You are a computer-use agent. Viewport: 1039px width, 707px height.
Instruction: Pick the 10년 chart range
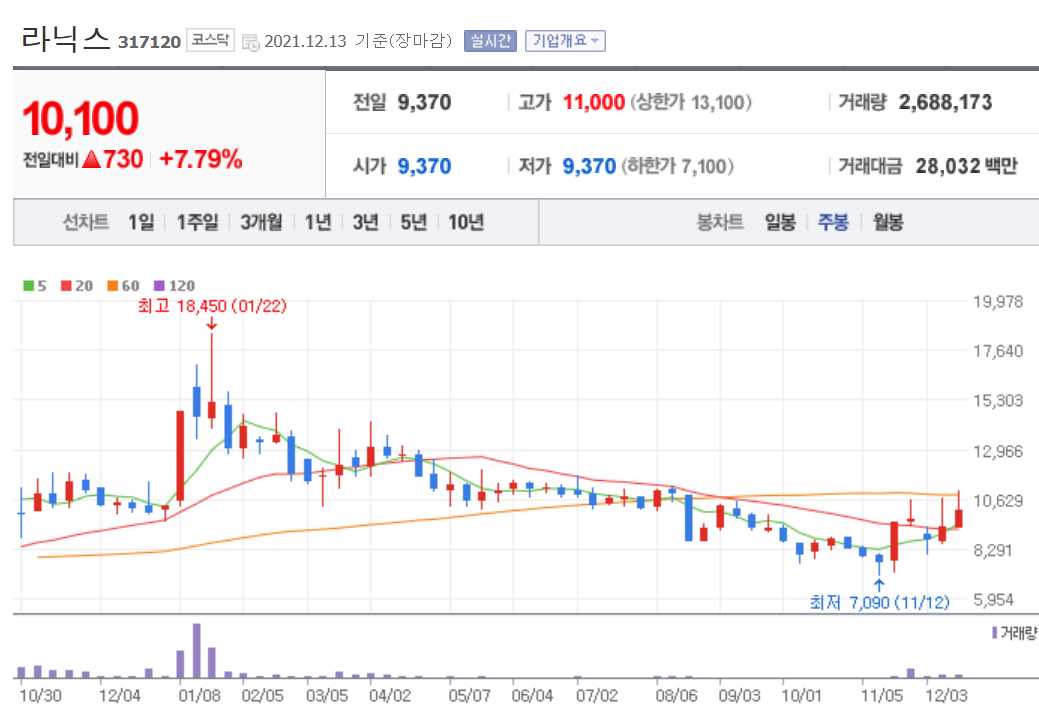(x=466, y=222)
